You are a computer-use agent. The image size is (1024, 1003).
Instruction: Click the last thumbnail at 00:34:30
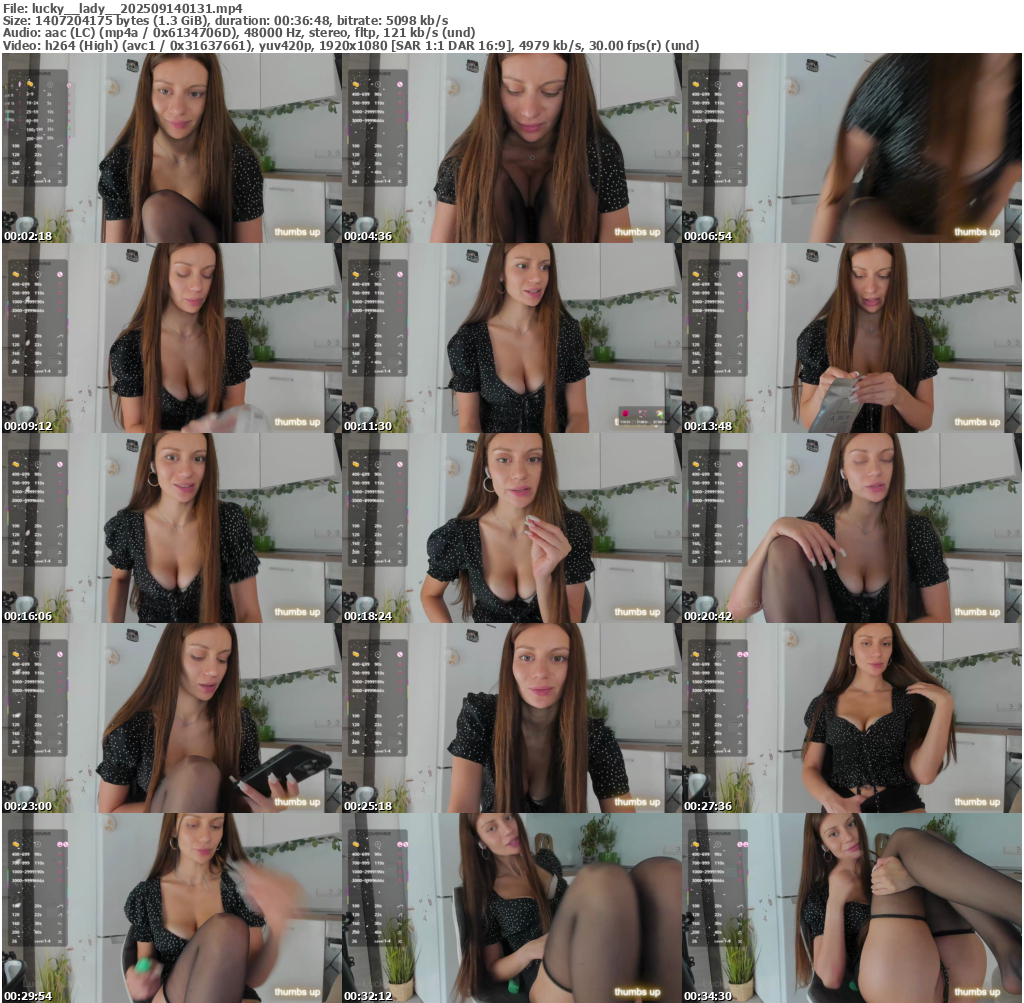point(852,908)
